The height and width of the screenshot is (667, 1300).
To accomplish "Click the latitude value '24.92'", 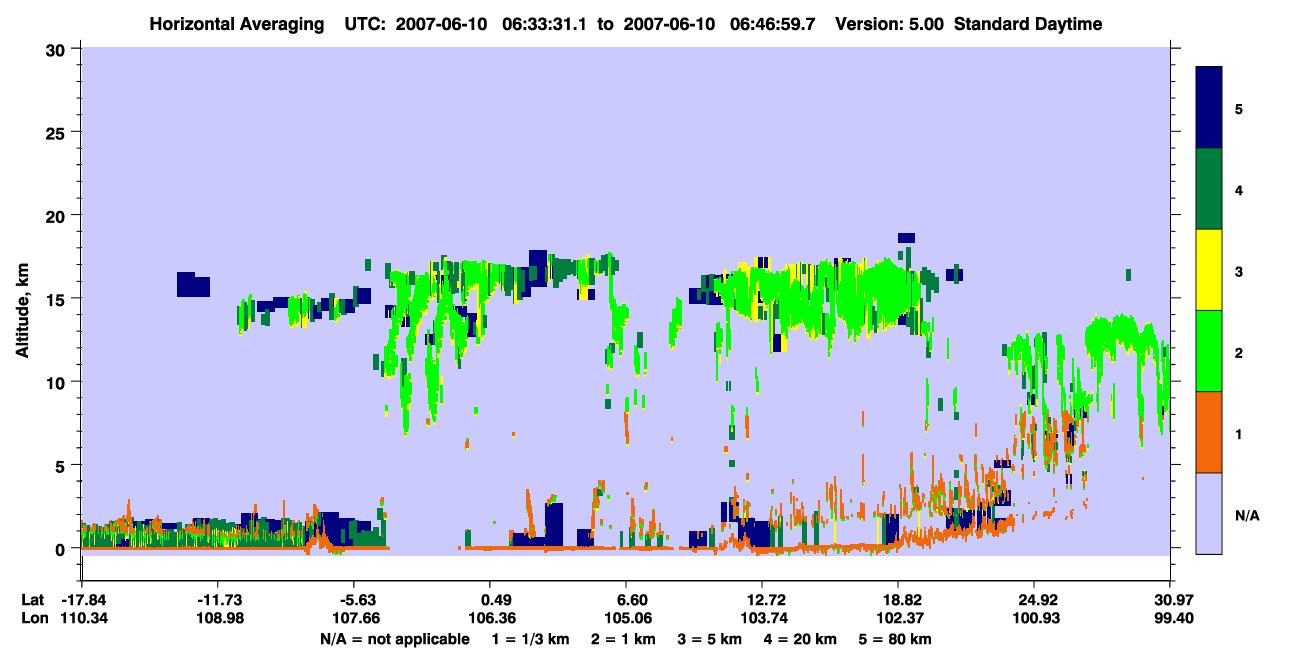I will click(1034, 599).
